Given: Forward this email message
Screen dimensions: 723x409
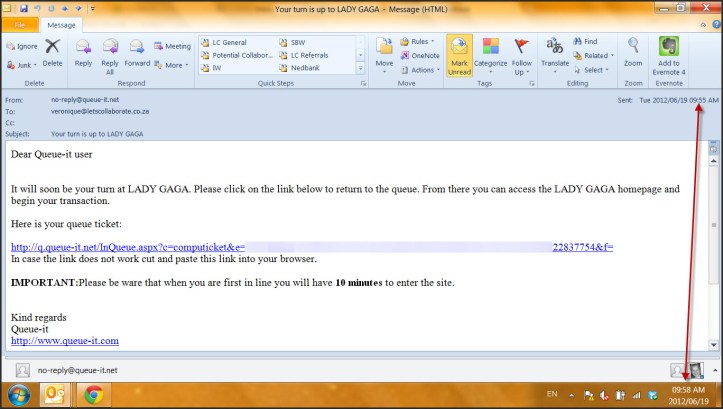Looking at the screenshot, I should 137,51.
